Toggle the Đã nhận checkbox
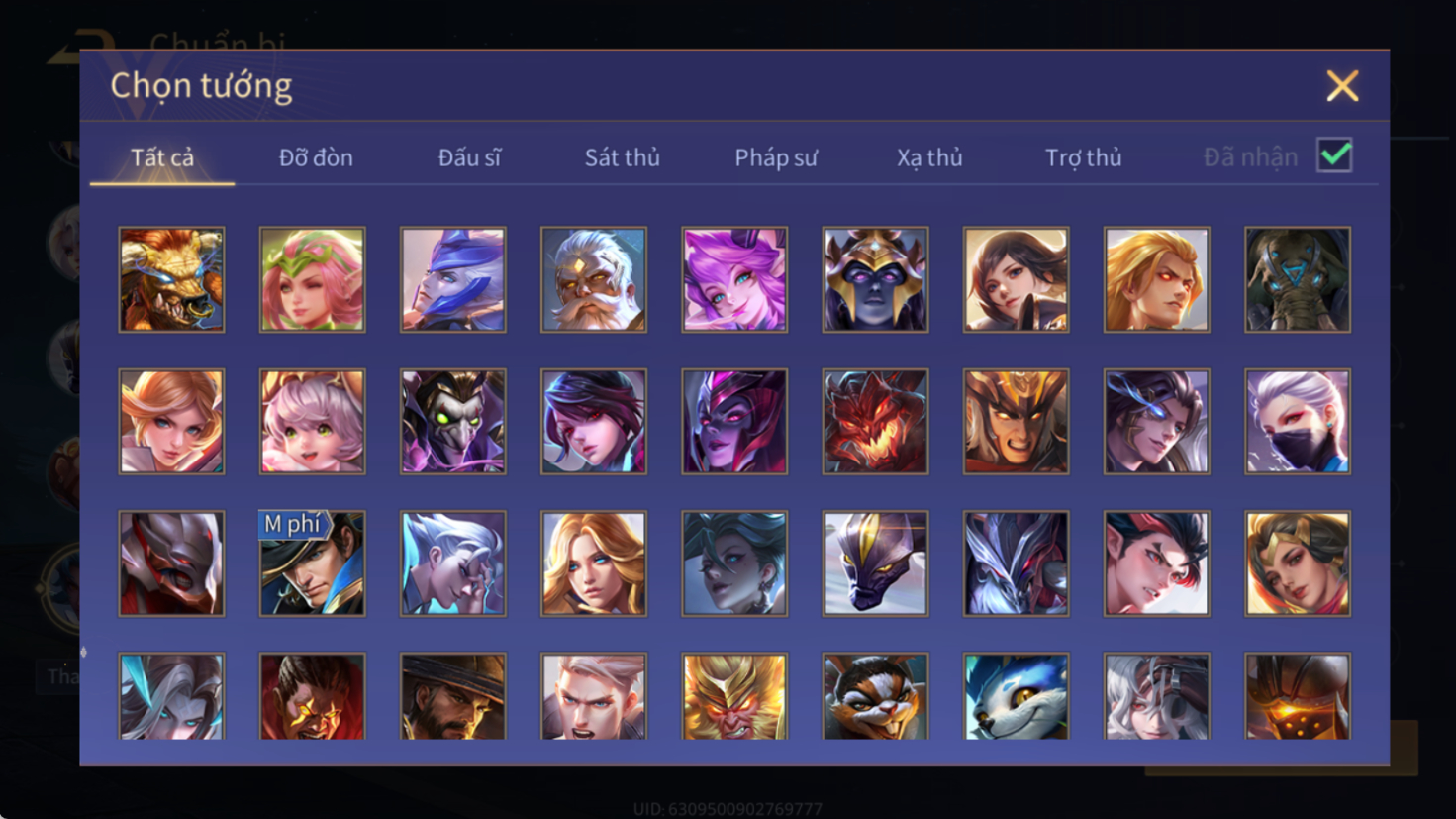The width and height of the screenshot is (1456, 819). 1334,155
